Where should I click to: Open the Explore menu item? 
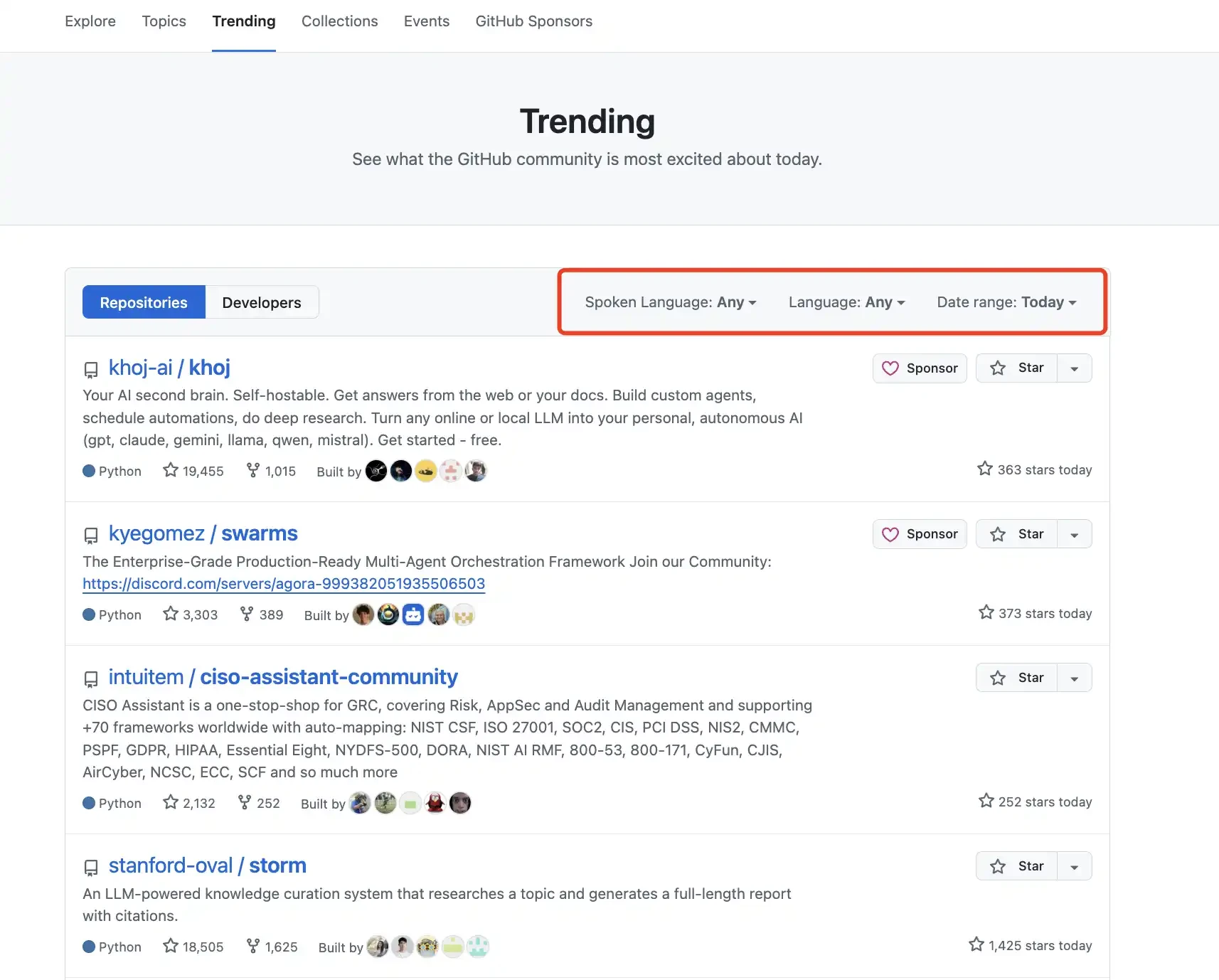coord(90,21)
